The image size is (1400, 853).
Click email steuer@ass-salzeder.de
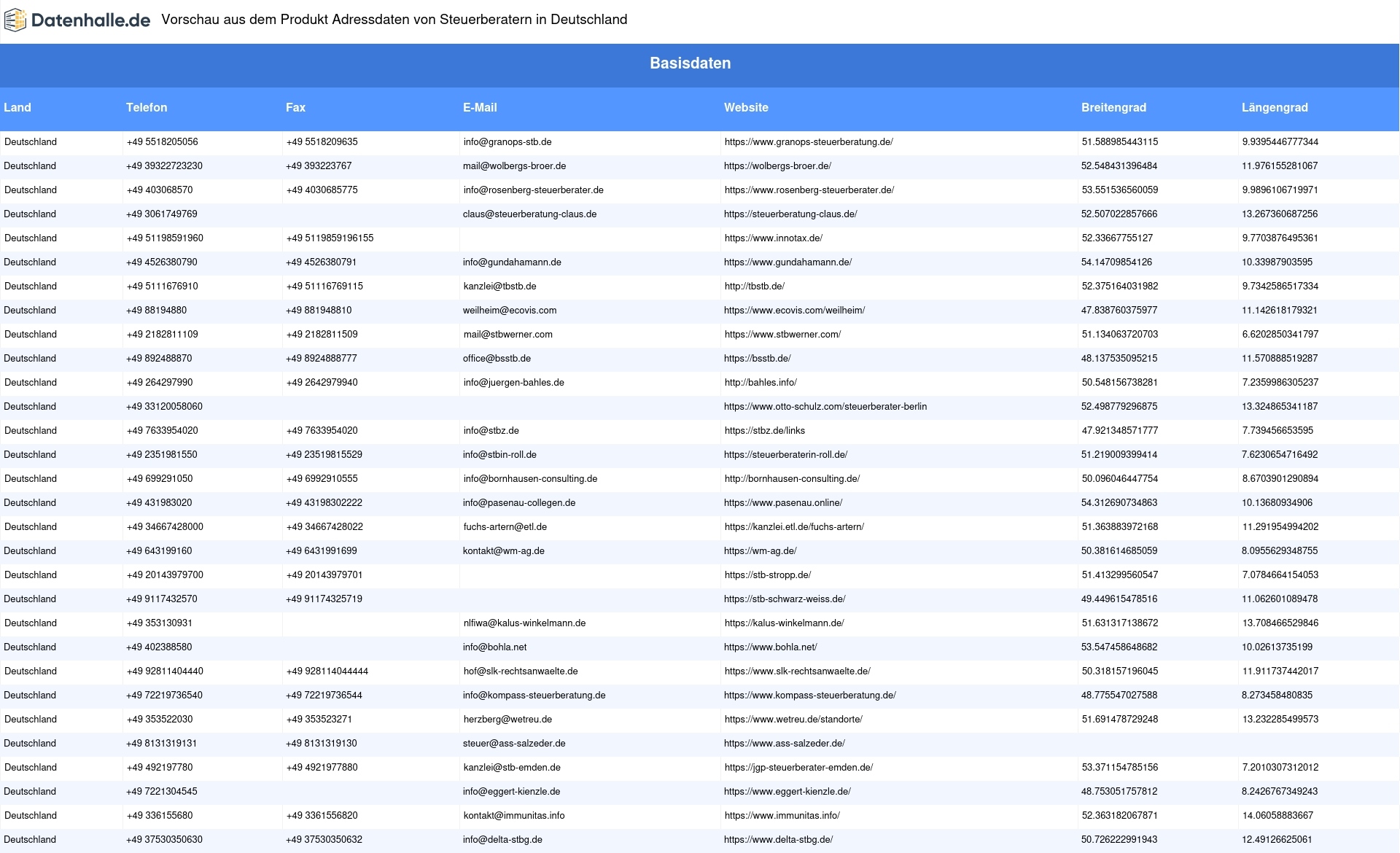[x=514, y=744]
